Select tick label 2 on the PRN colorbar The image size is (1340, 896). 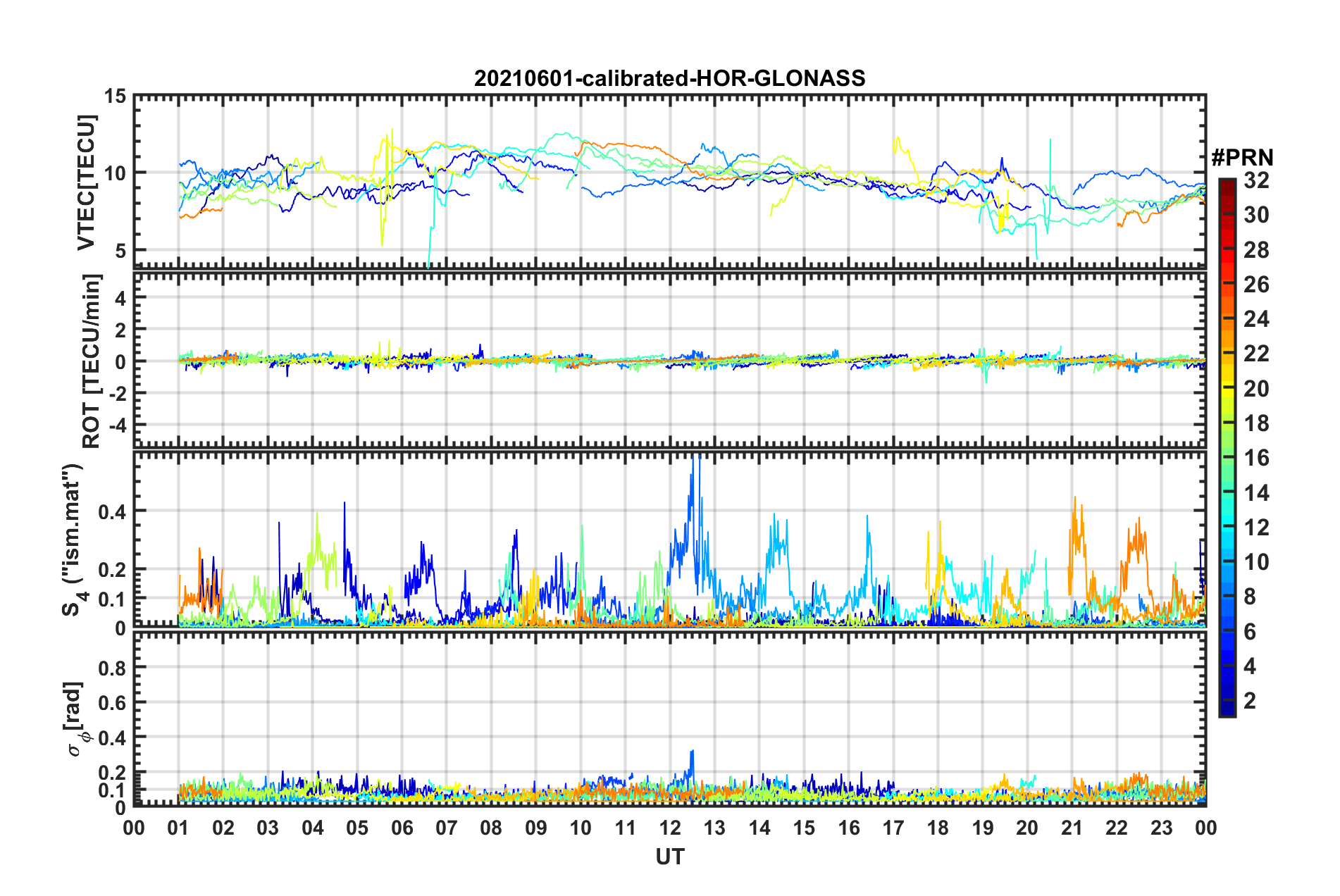[x=1250, y=700]
